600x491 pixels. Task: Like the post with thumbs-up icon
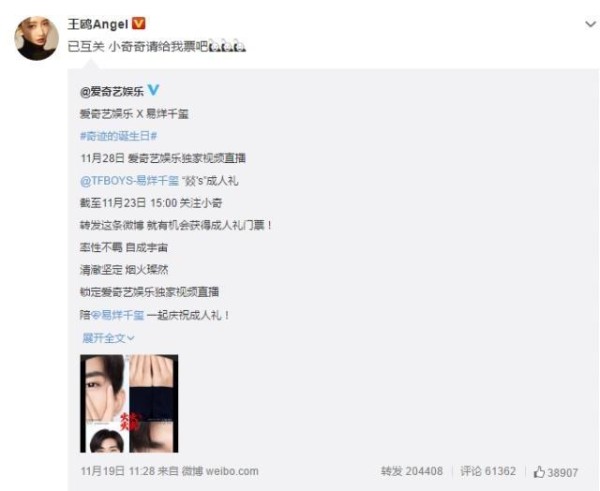click(539, 472)
